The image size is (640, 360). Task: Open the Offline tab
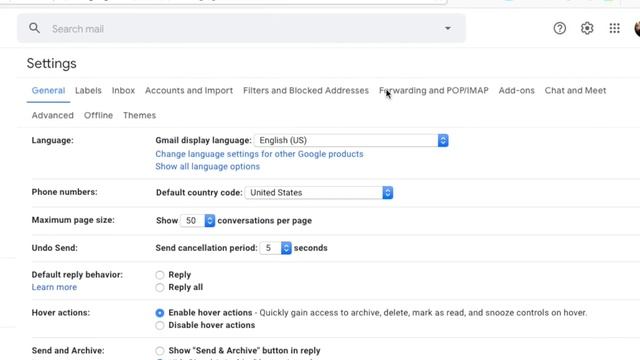[x=98, y=116]
